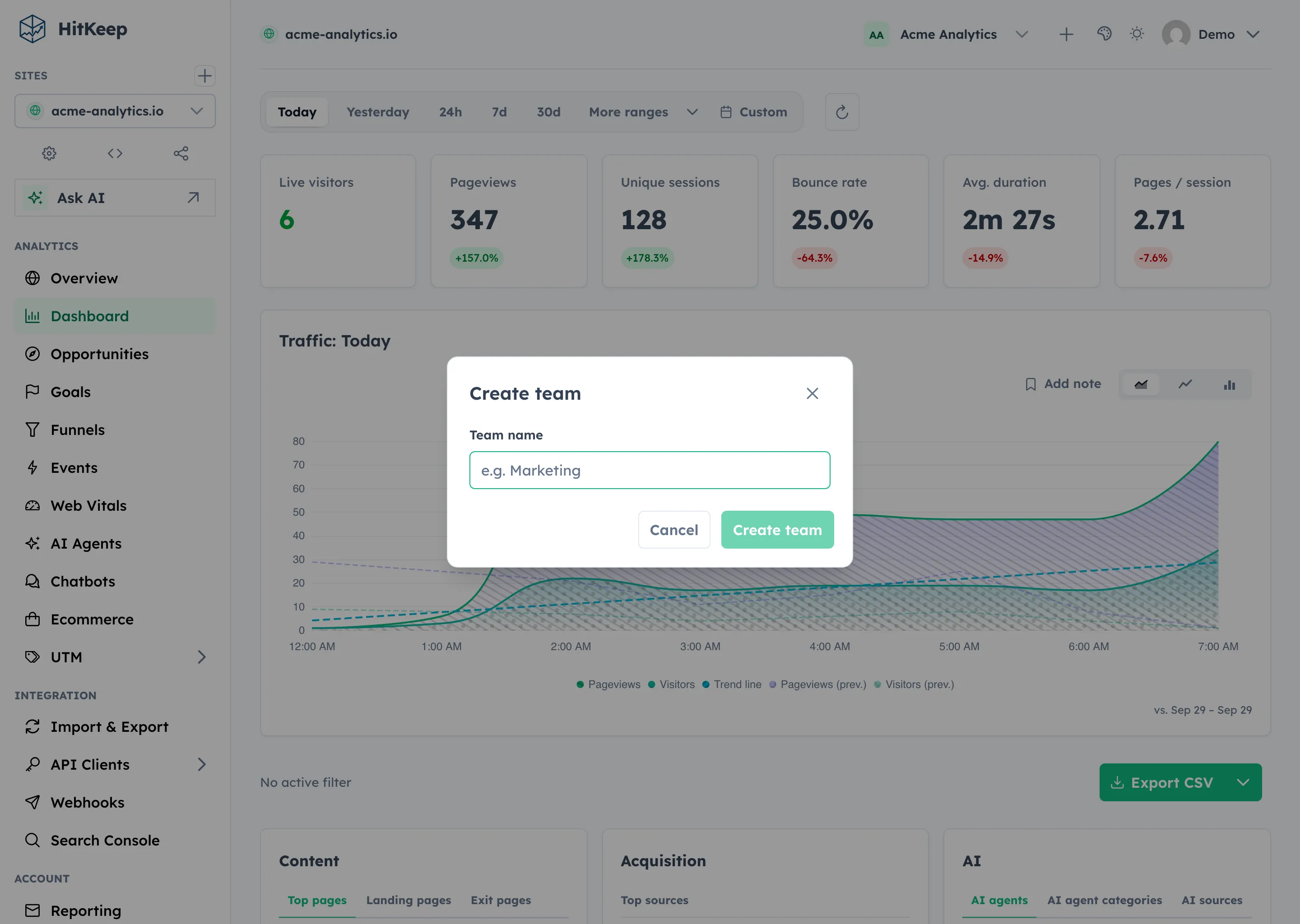Open Webhooks paper plane icon

point(32,802)
